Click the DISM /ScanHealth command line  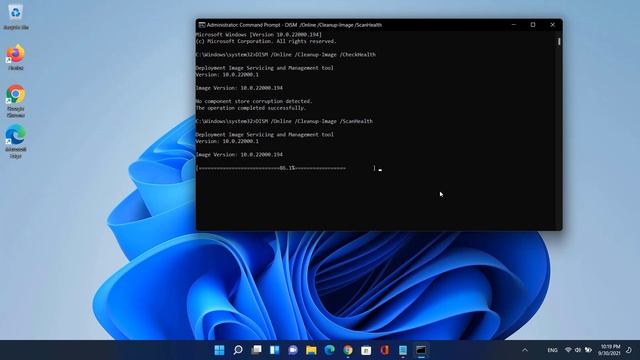click(x=284, y=121)
